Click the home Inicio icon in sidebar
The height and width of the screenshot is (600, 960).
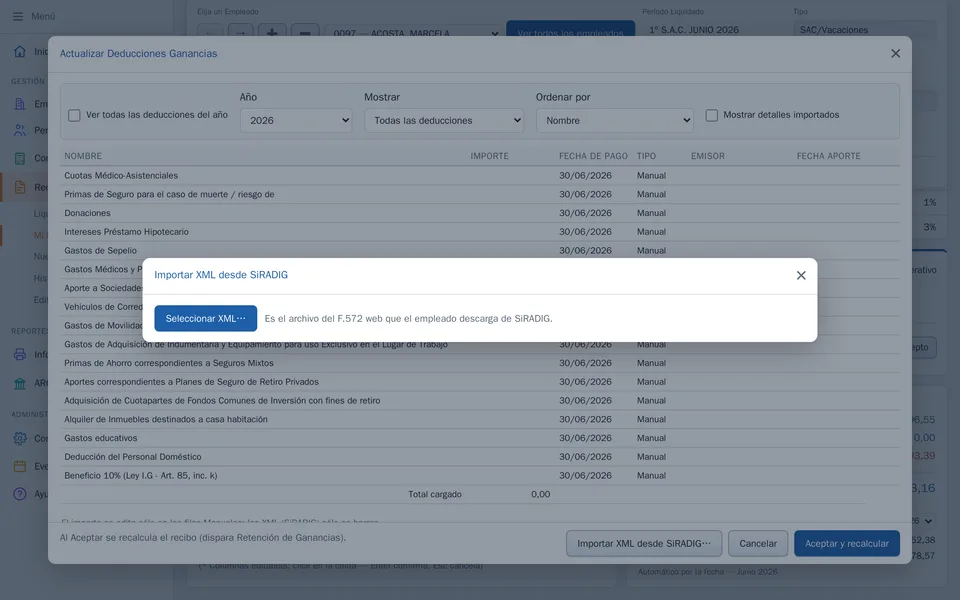(x=20, y=51)
